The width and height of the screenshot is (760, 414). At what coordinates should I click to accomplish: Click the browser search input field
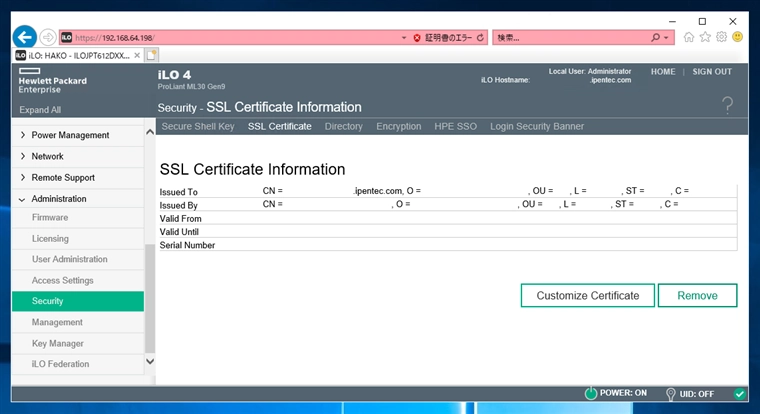[x=572, y=38]
